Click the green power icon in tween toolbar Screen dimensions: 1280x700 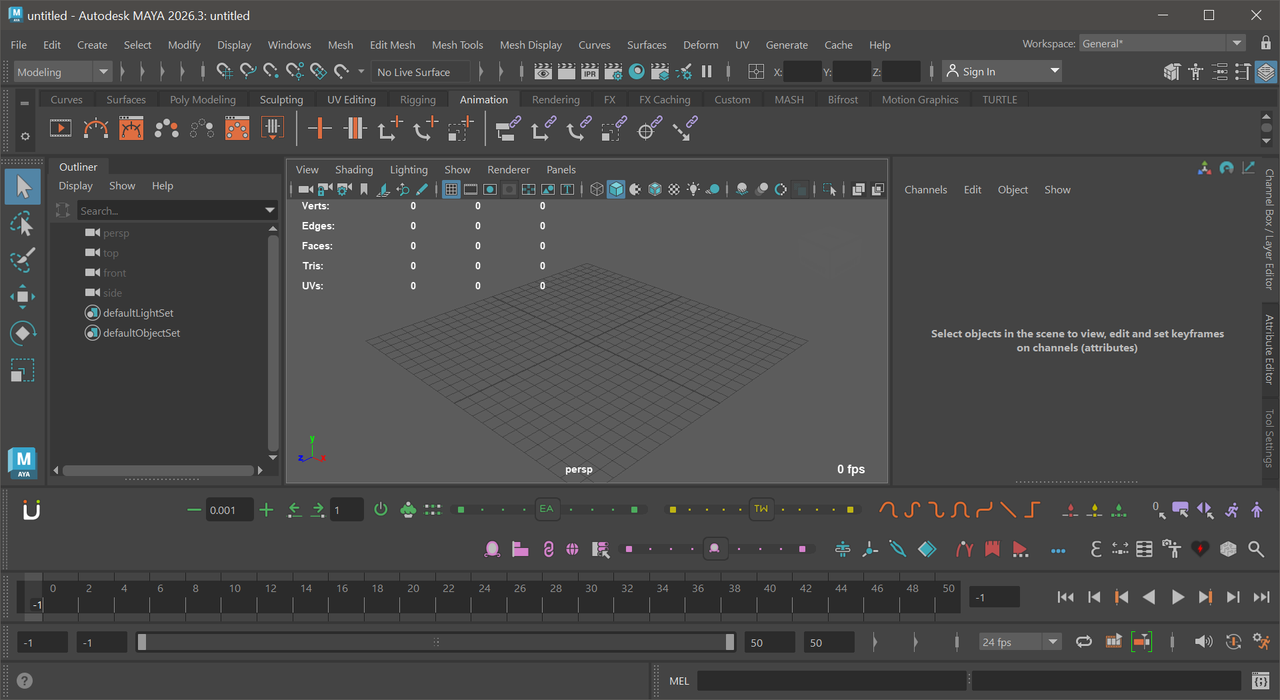pyautogui.click(x=380, y=510)
